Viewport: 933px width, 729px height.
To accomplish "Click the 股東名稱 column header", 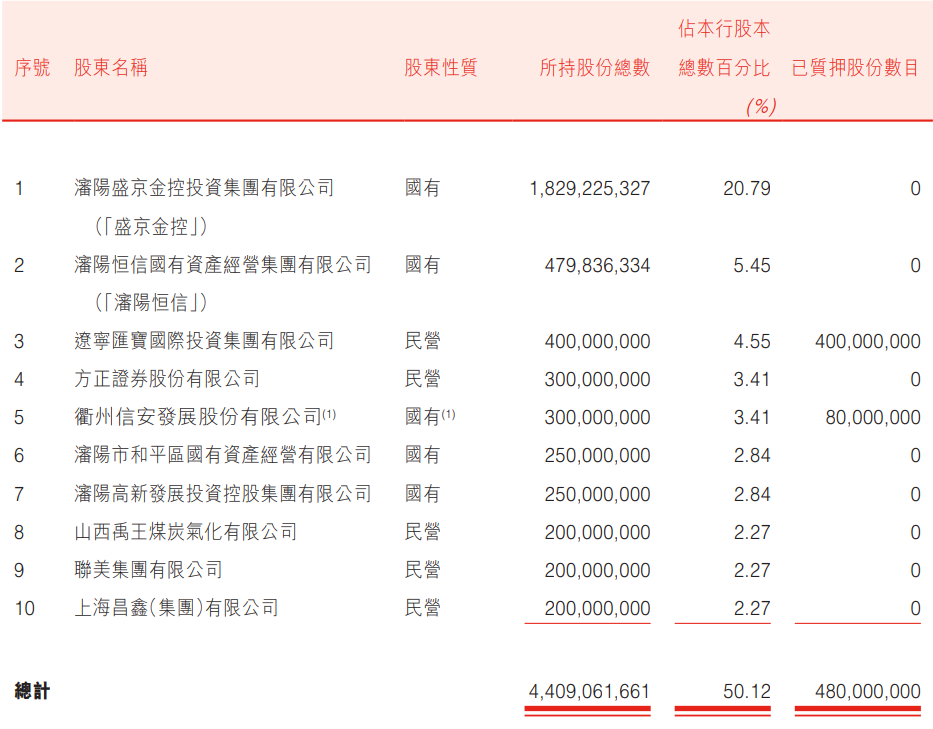I will tap(111, 68).
